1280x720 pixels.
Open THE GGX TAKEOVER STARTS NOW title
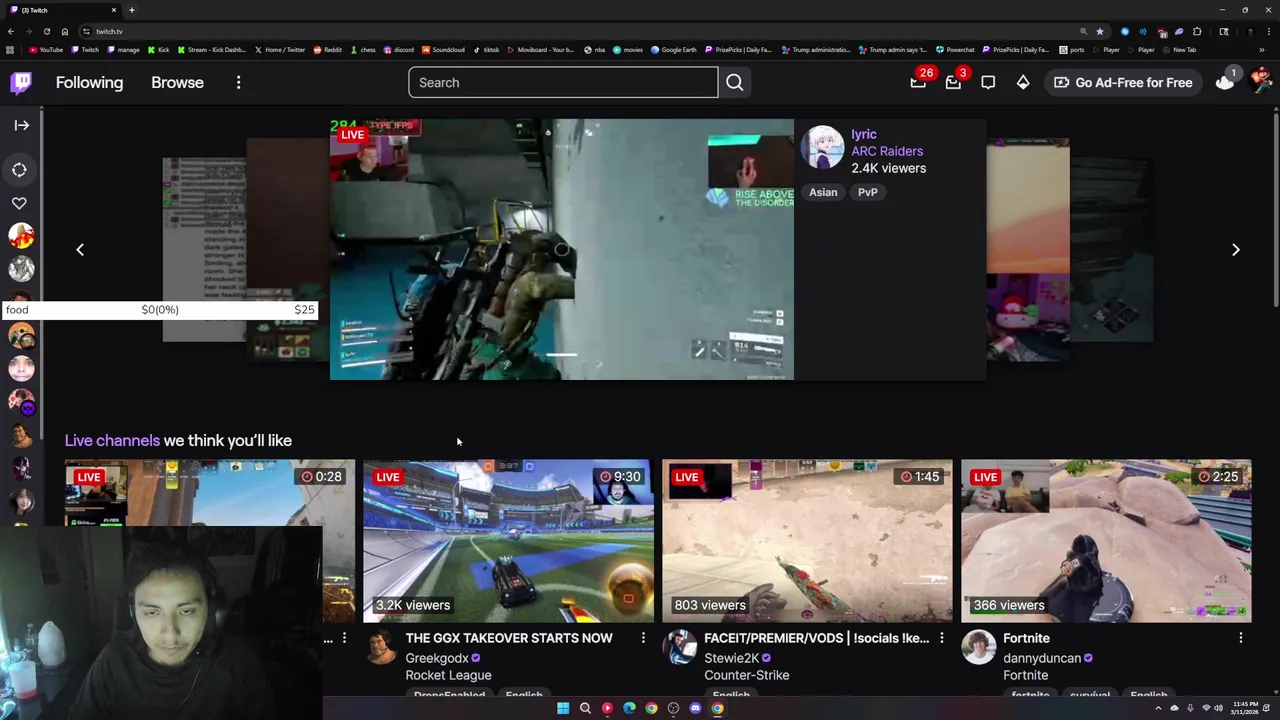click(x=509, y=638)
